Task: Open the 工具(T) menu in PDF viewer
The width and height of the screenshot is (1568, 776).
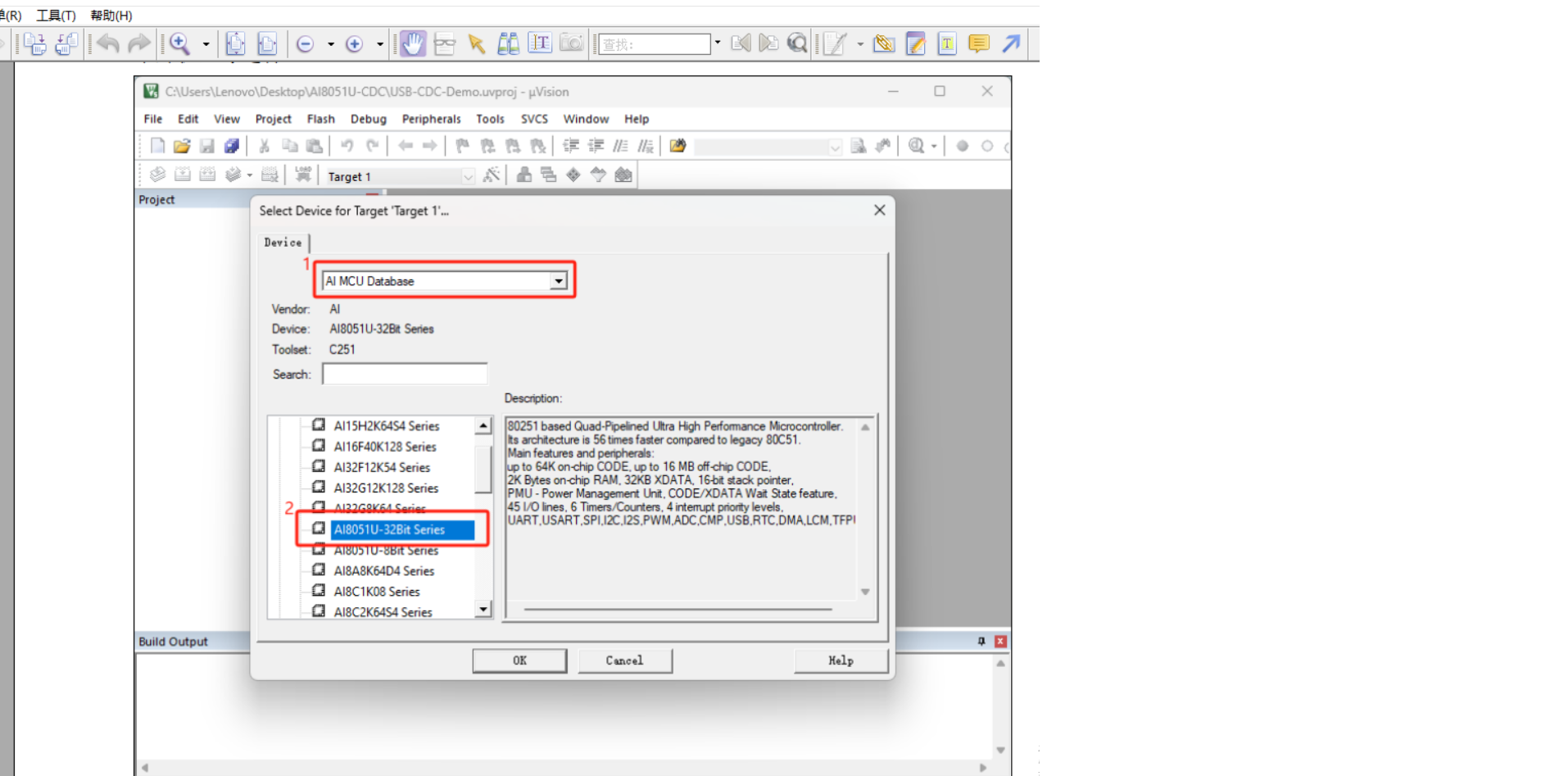Action: click(x=56, y=16)
